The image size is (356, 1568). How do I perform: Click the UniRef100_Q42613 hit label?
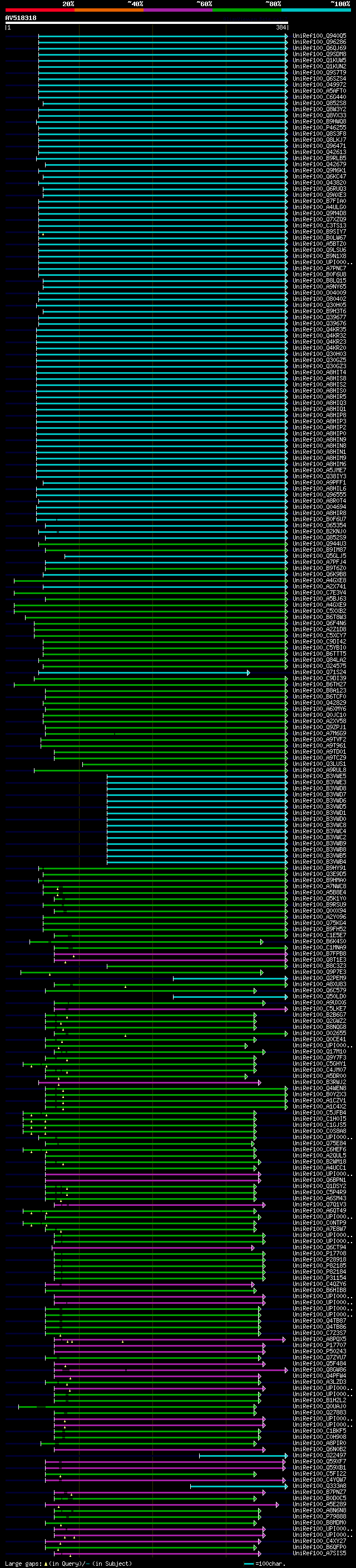pos(319,152)
